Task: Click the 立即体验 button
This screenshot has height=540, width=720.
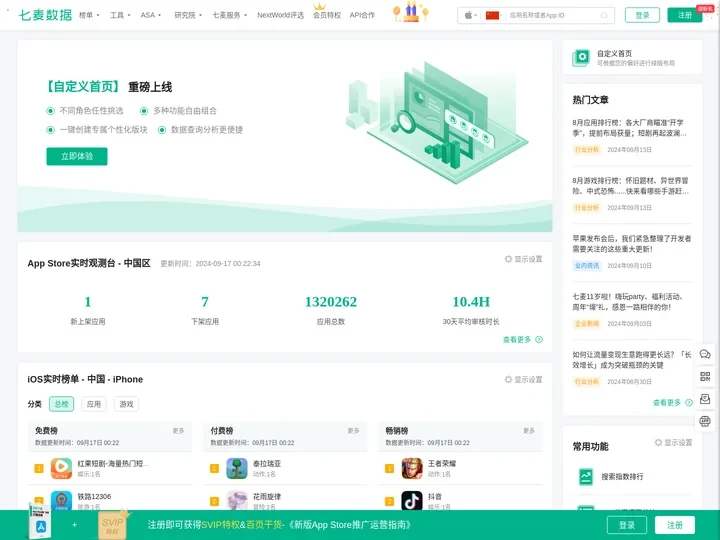Action: click(77, 156)
